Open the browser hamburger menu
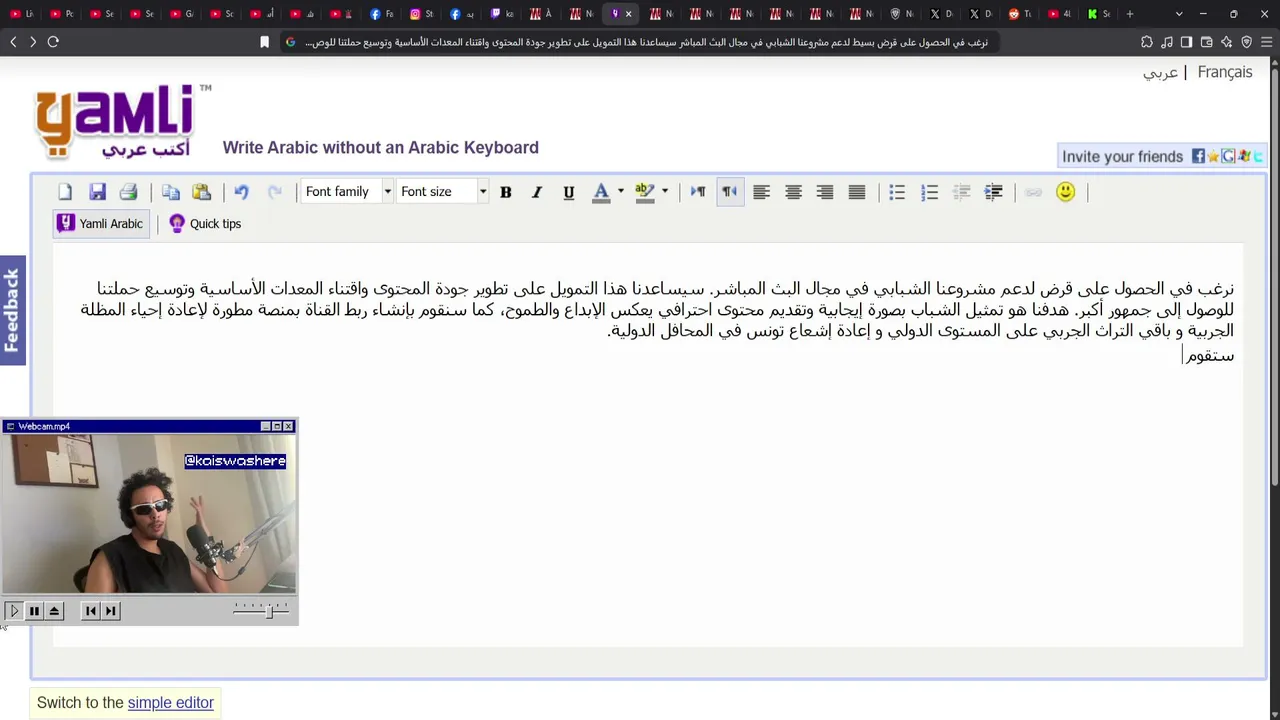Image resolution: width=1280 pixels, height=720 pixels. (1266, 42)
